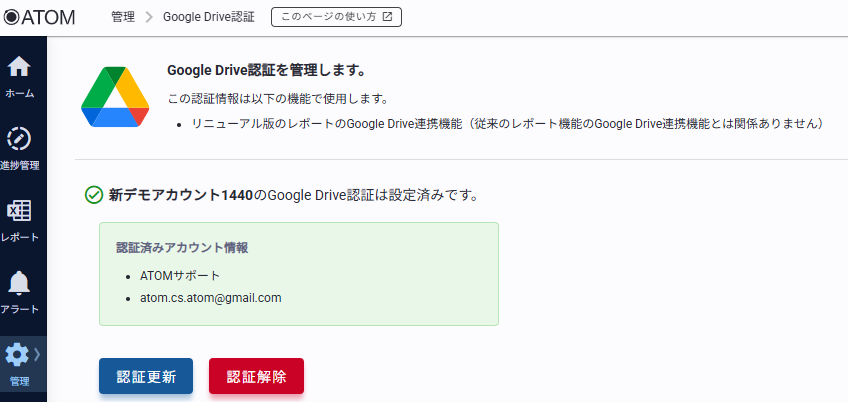The width and height of the screenshot is (848, 402).
Task: Click the atom.cs.atom@gmail.com email address
Action: click(x=210, y=298)
